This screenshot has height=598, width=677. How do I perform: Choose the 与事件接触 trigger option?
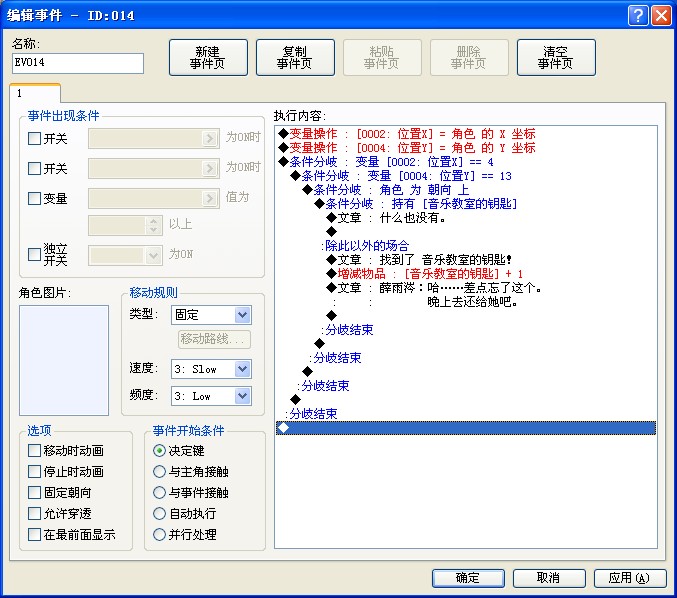pyautogui.click(x=159, y=493)
